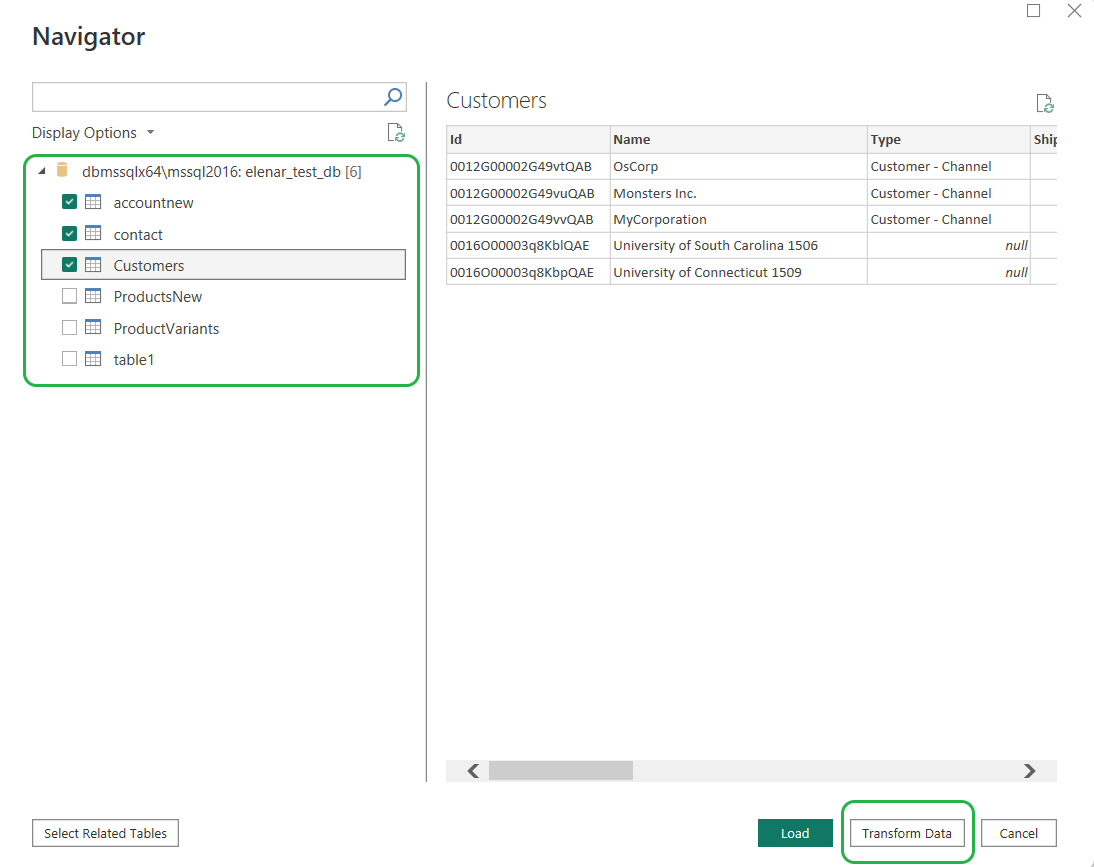Viewport: 1094px width, 867px height.
Task: Uncheck the contact table checkbox
Action: pos(69,233)
